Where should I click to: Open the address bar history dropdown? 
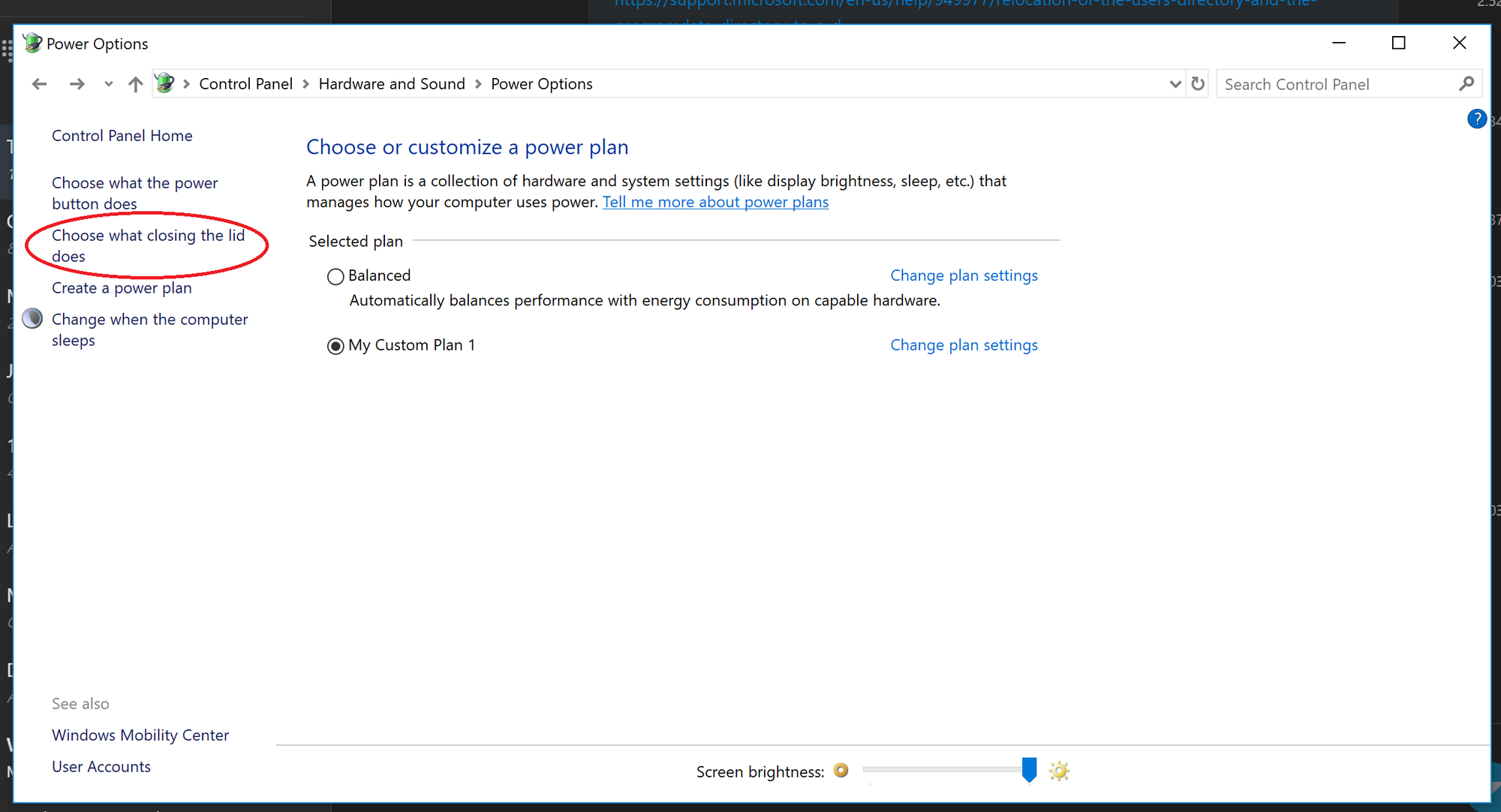point(1175,83)
